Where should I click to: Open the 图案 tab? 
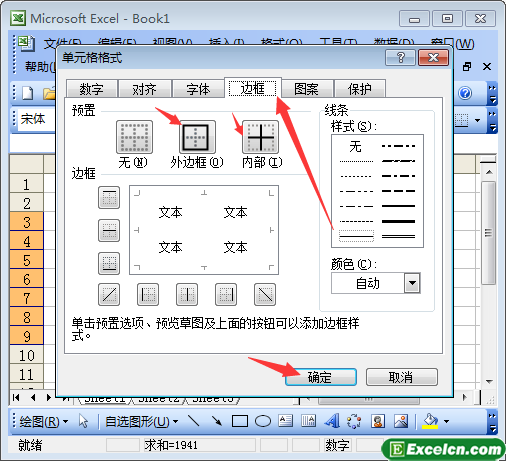pyautogui.click(x=307, y=89)
